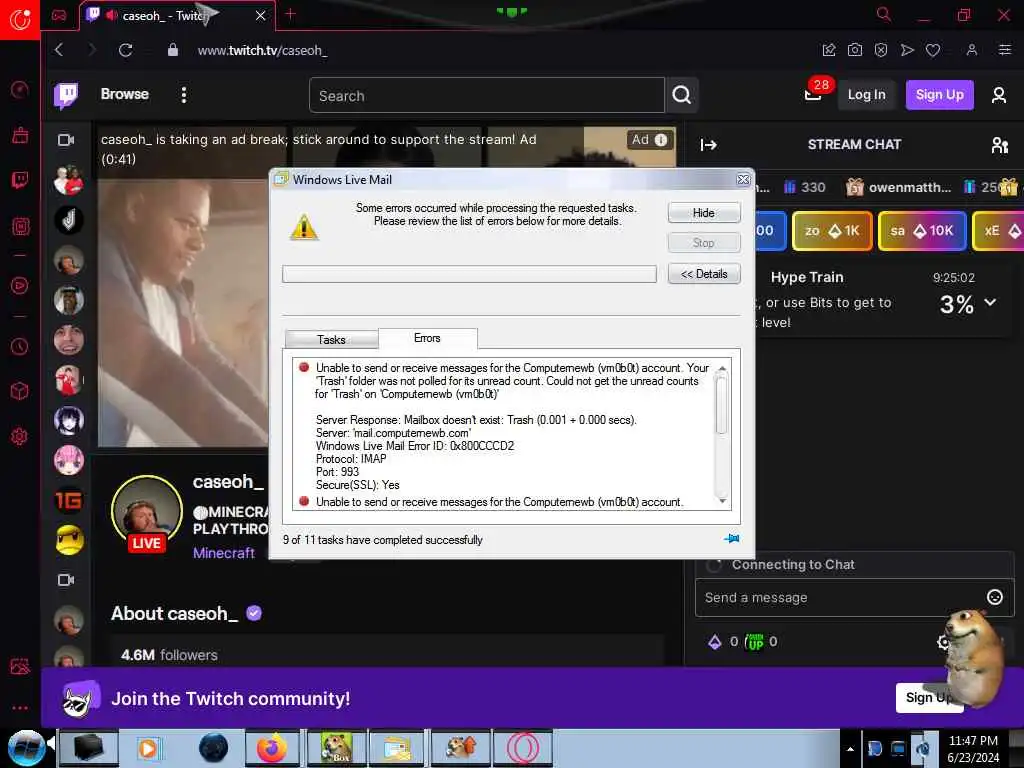Open caseoh_ live channel avatar
The width and height of the screenshot is (1024, 768).
click(x=147, y=513)
